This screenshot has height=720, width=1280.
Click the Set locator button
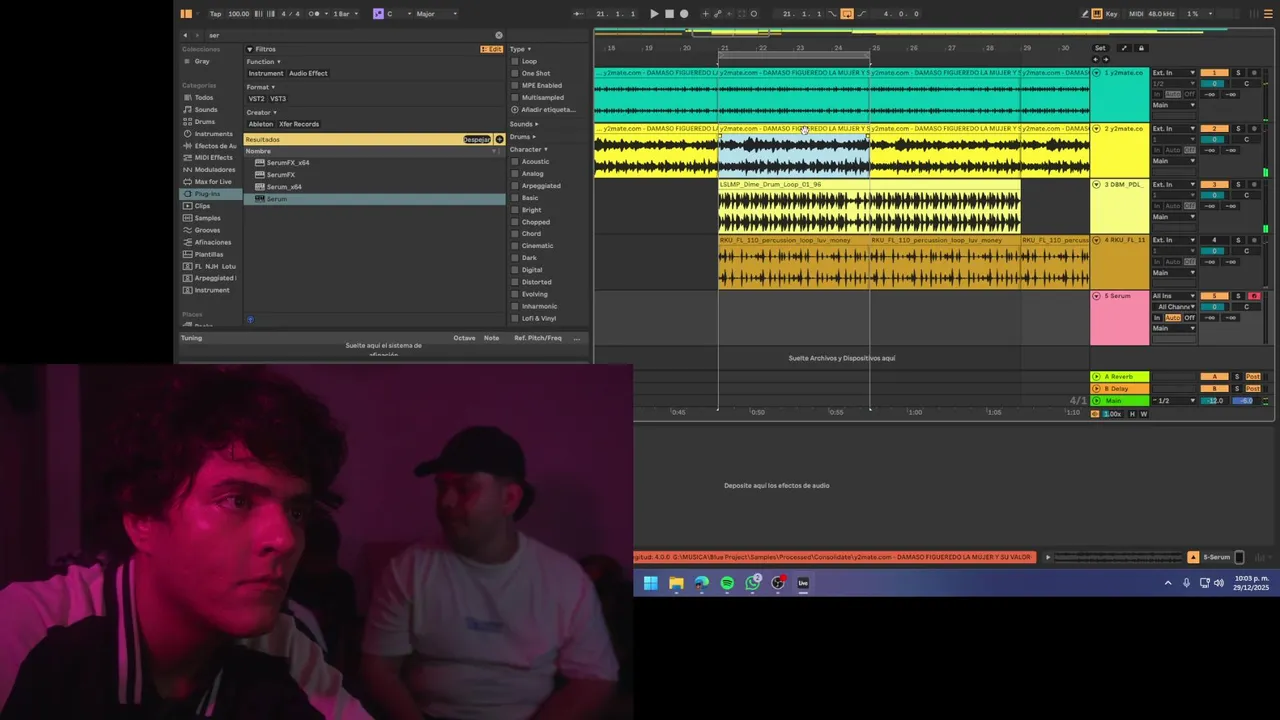tap(1100, 48)
